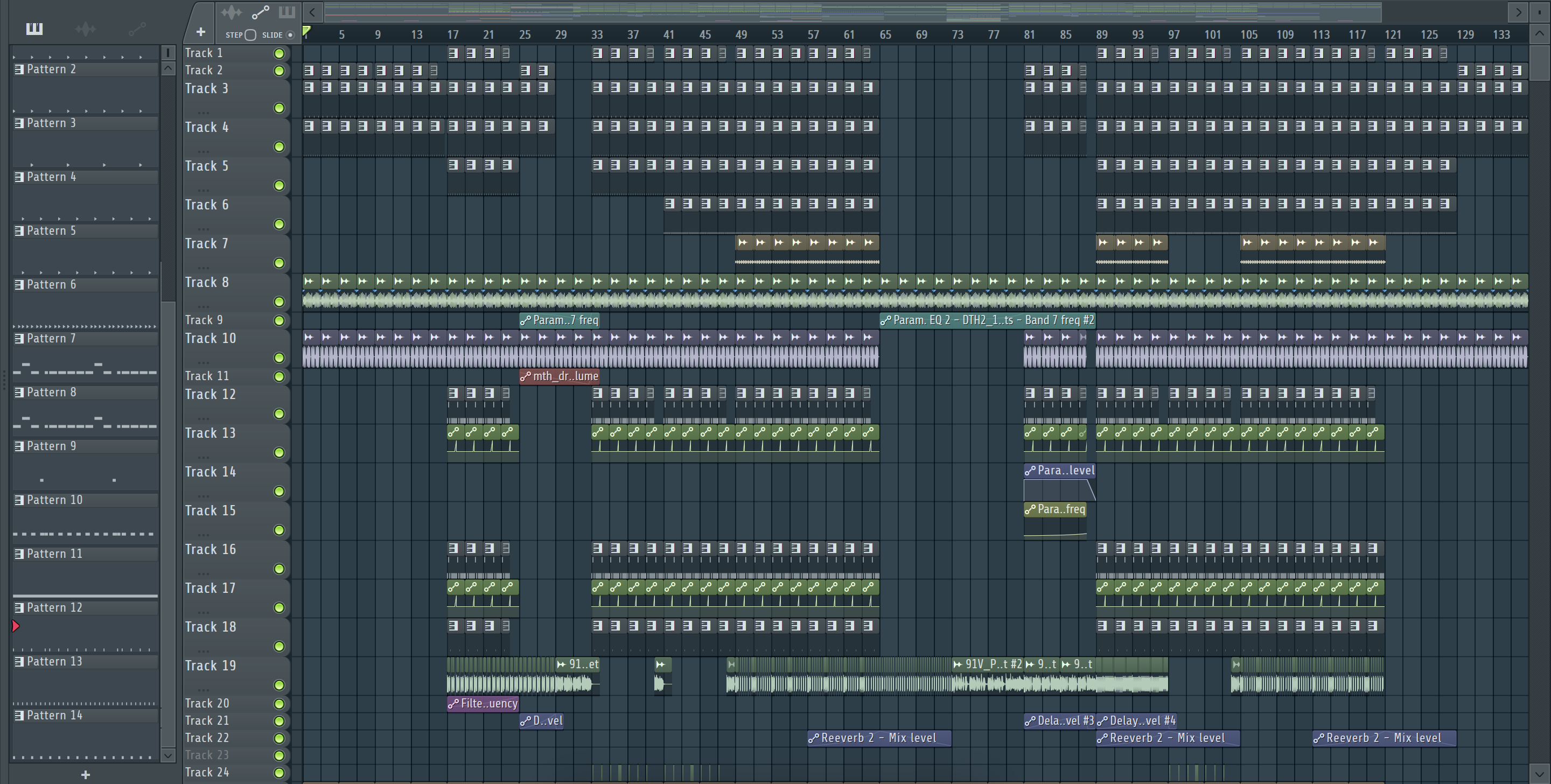This screenshot has width=1551, height=784.
Task: Click the first 'Reeverb 2 - Mix level' clip
Action: (x=879, y=738)
